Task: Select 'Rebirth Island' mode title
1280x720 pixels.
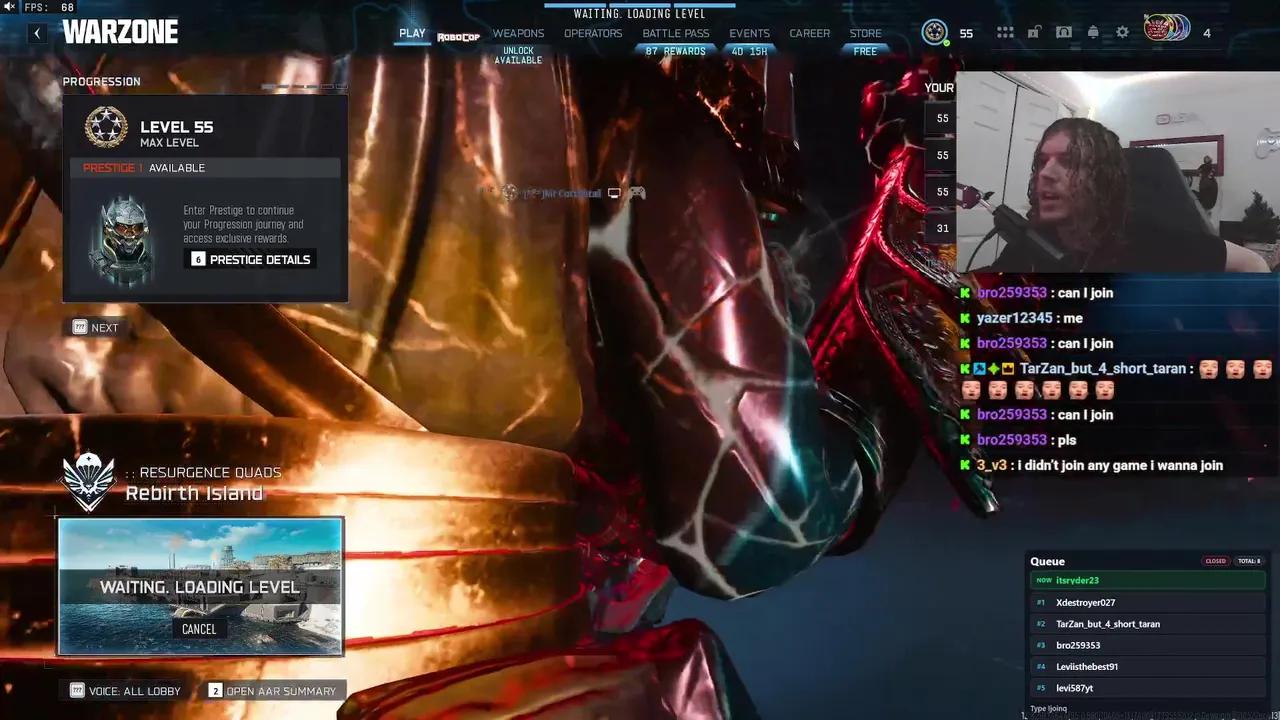Action: [194, 493]
